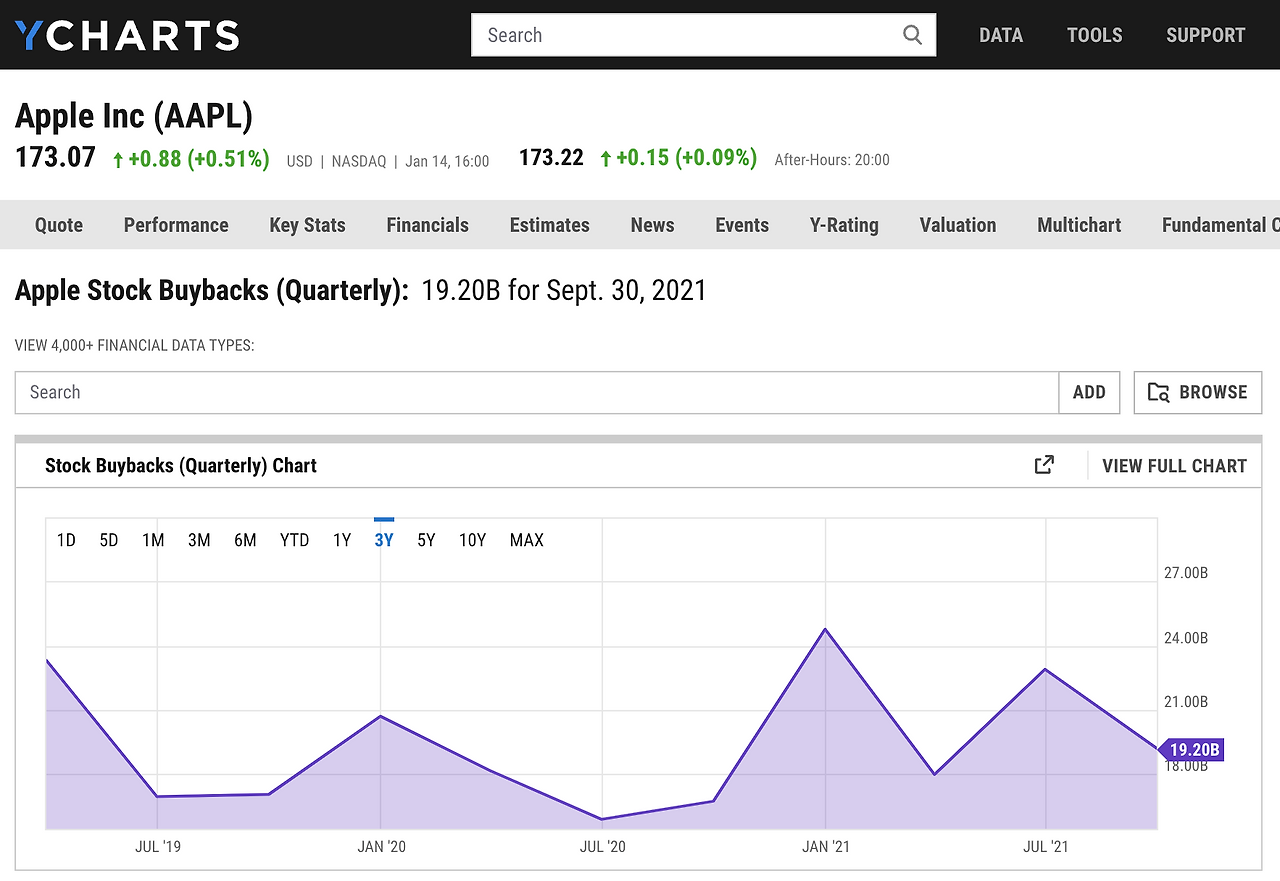Click the +0.15 (+0.09%) after-hours change
This screenshot has height=881, width=1280.
678,158
